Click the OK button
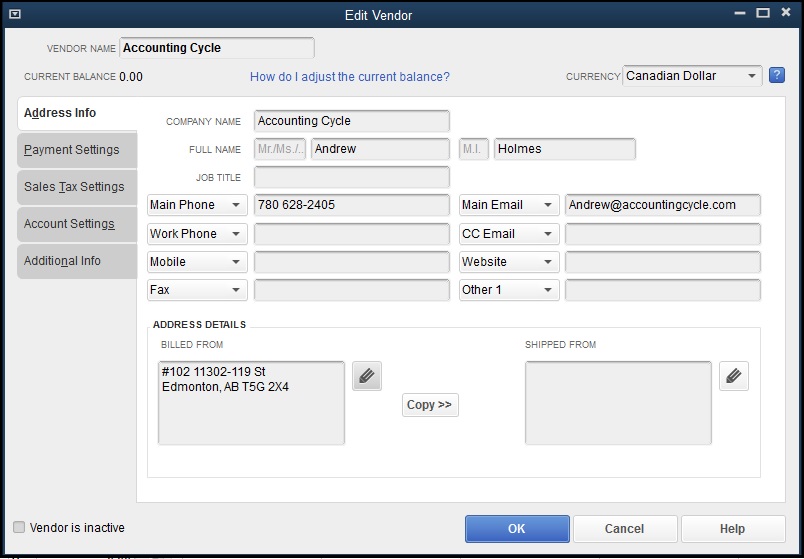This screenshot has height=559, width=804. pyautogui.click(x=517, y=529)
